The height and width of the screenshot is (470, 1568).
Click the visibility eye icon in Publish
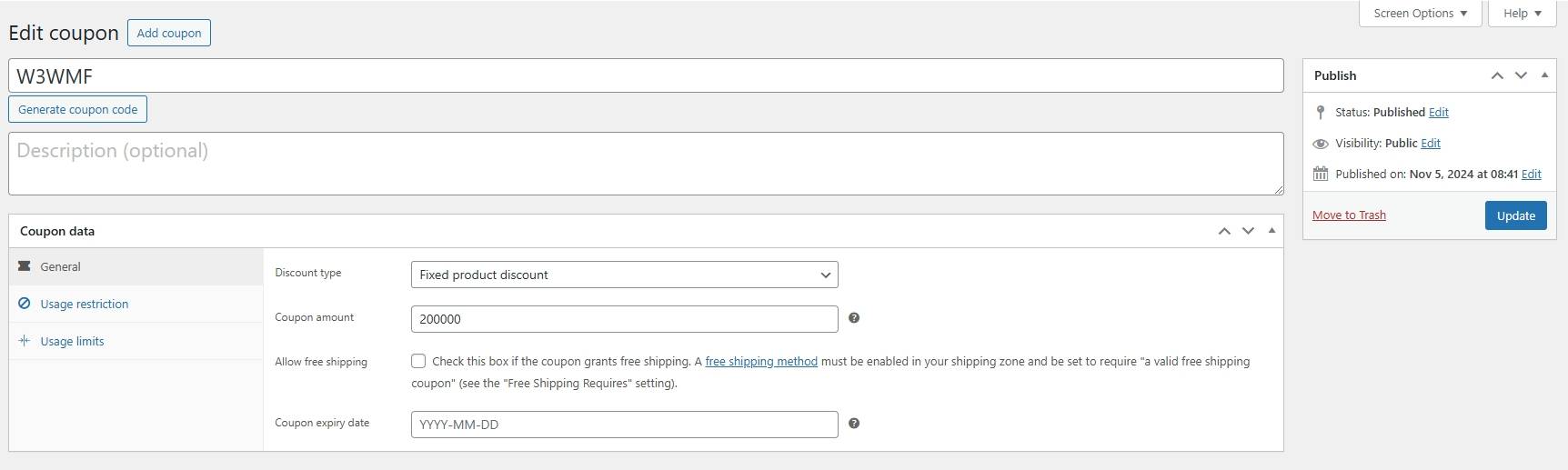point(1321,144)
